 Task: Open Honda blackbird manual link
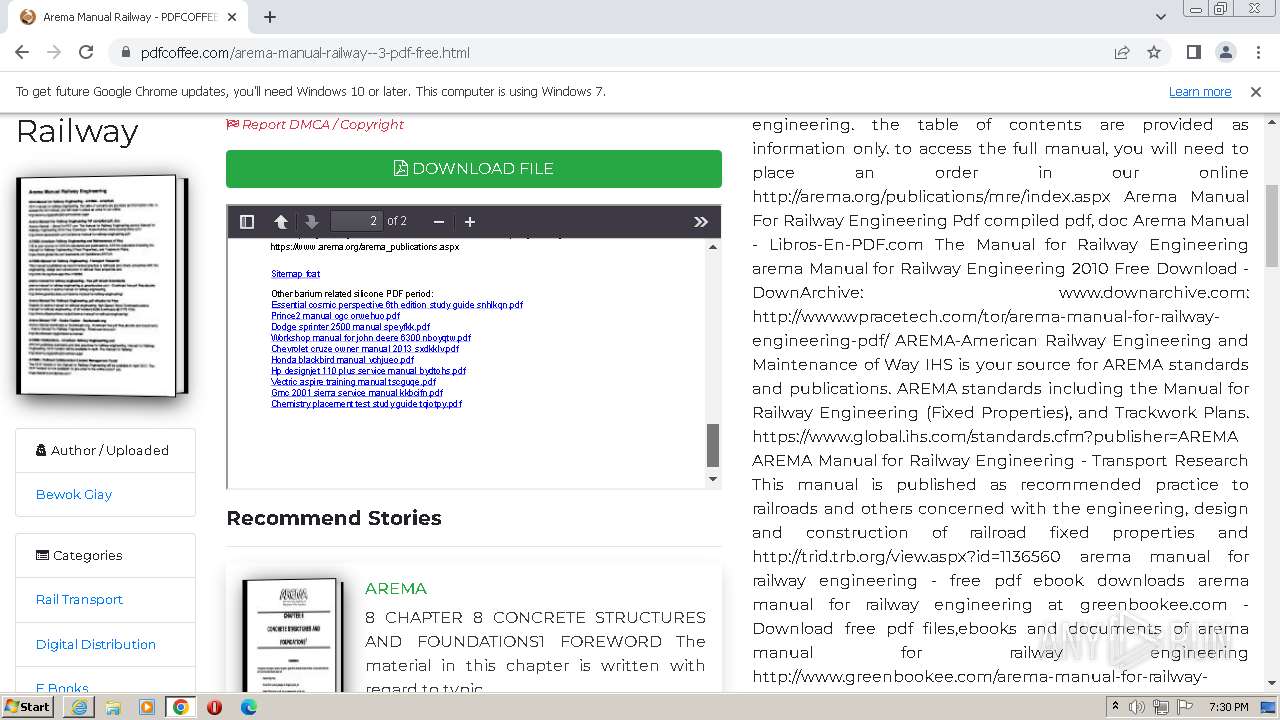(342, 360)
